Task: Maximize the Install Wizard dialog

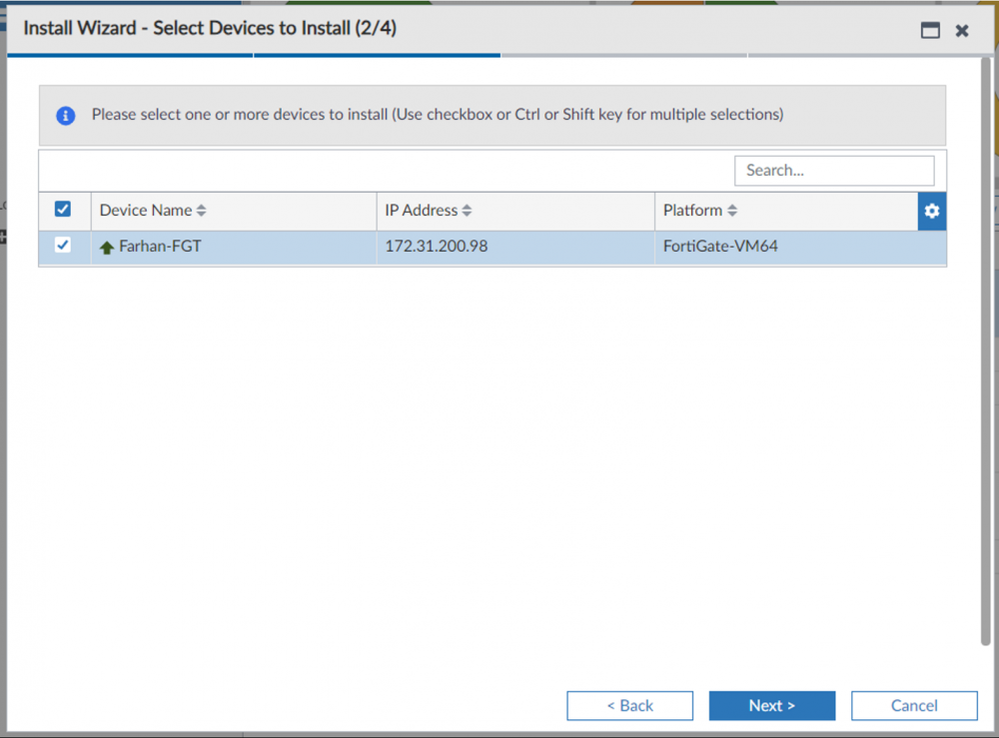Action: (930, 30)
